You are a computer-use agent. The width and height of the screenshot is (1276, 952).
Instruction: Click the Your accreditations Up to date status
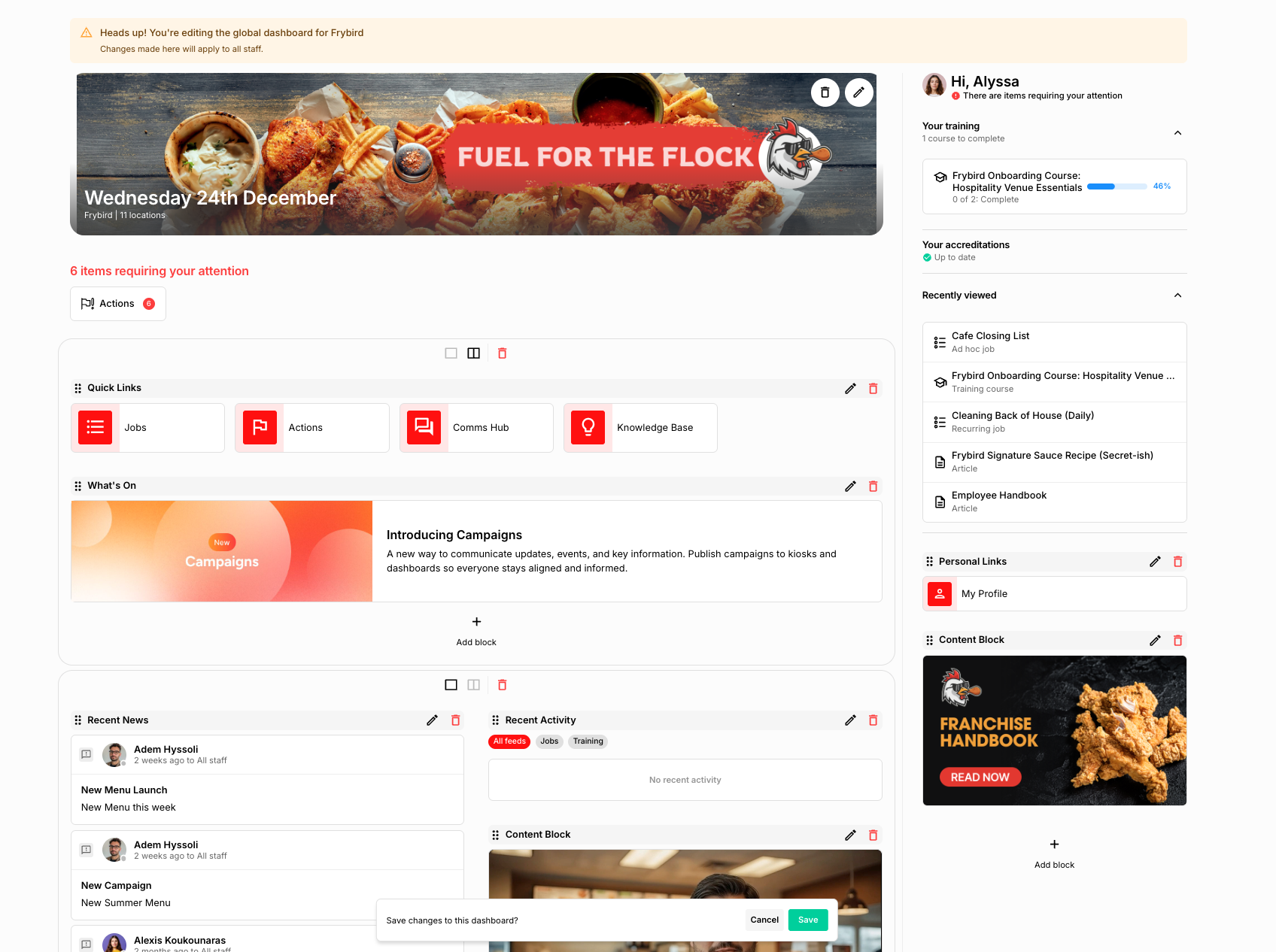949,258
